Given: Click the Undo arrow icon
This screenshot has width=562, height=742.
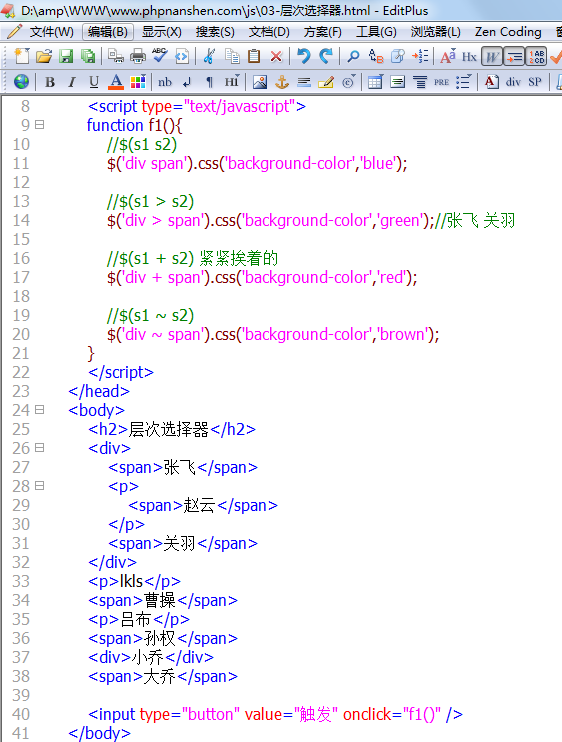Looking at the screenshot, I should coord(303,56).
